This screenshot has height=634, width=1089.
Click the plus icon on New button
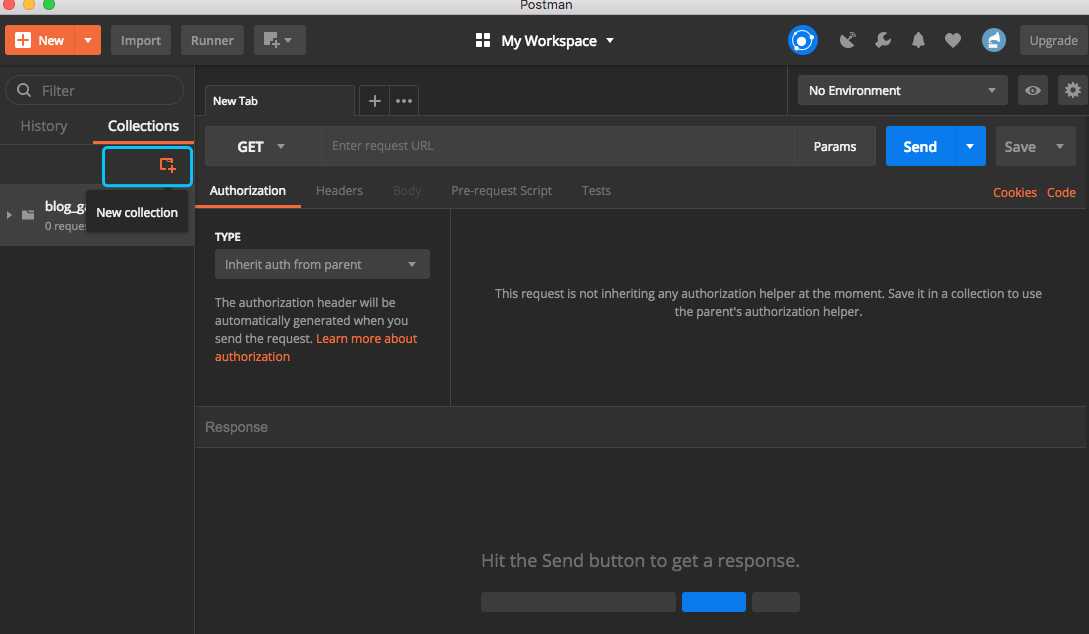[22, 40]
